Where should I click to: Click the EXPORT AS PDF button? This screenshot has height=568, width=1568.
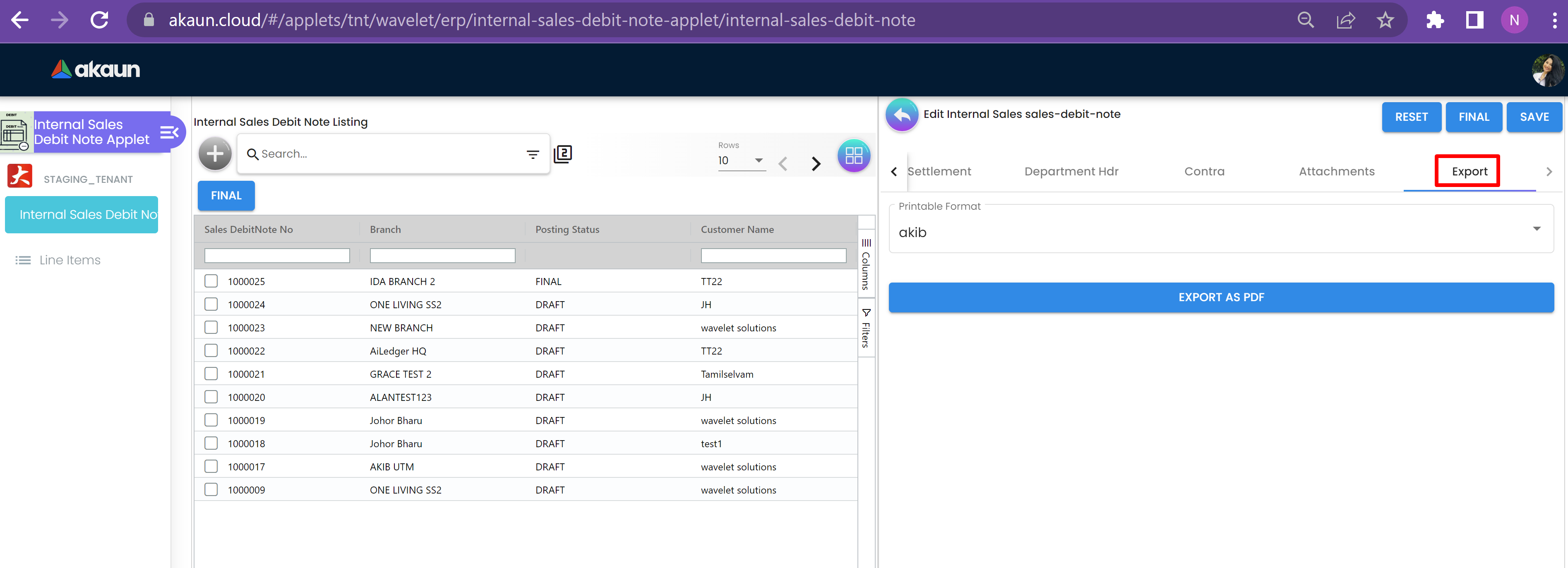click(1220, 297)
